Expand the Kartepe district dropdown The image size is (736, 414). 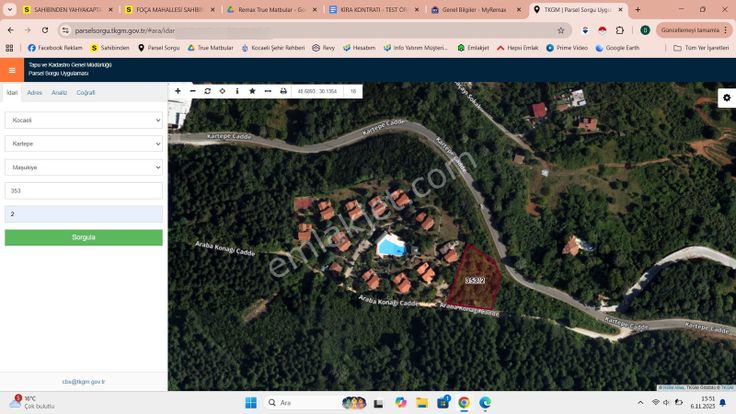83,143
